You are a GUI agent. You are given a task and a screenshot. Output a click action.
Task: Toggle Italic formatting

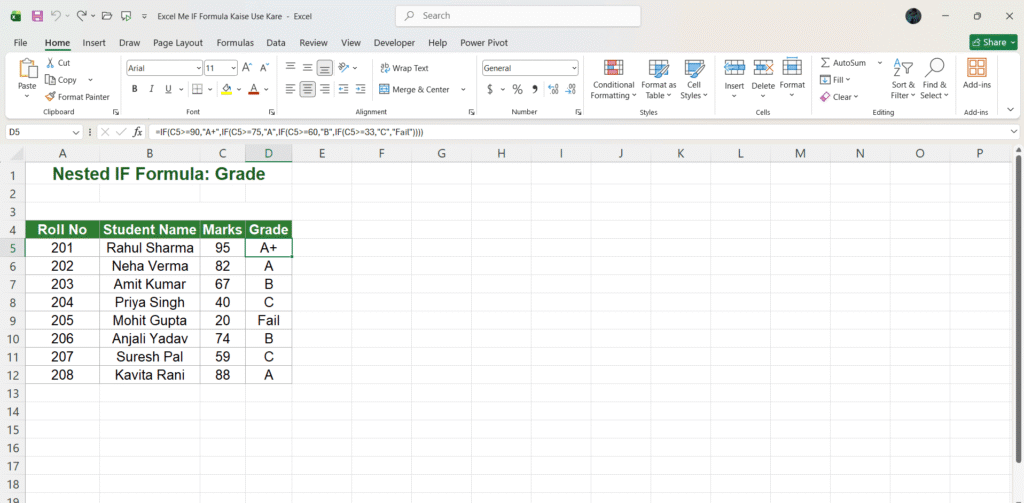[152, 89]
